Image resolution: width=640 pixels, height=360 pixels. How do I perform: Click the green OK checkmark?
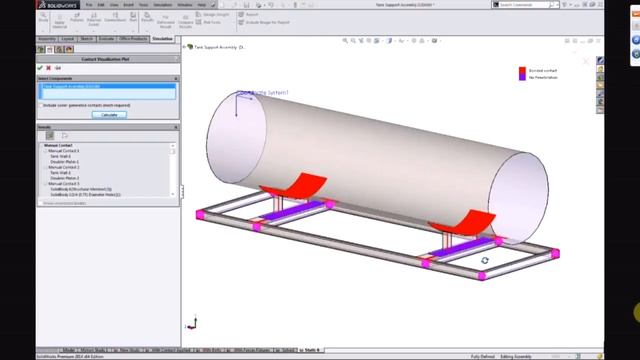40,68
